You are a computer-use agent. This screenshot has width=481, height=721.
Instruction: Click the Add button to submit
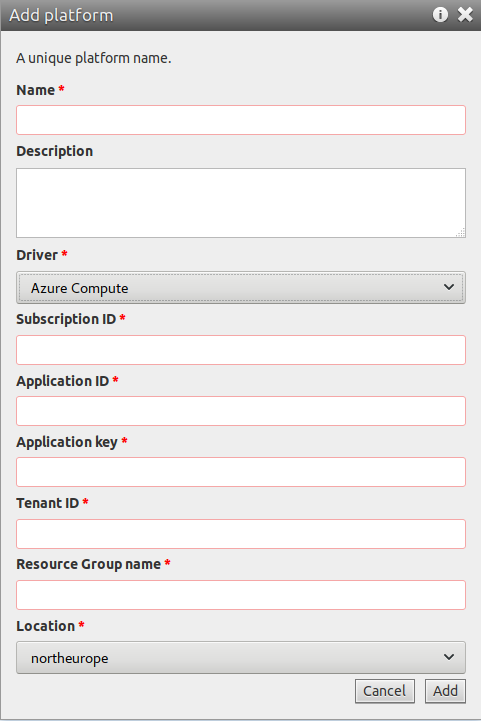(445, 691)
